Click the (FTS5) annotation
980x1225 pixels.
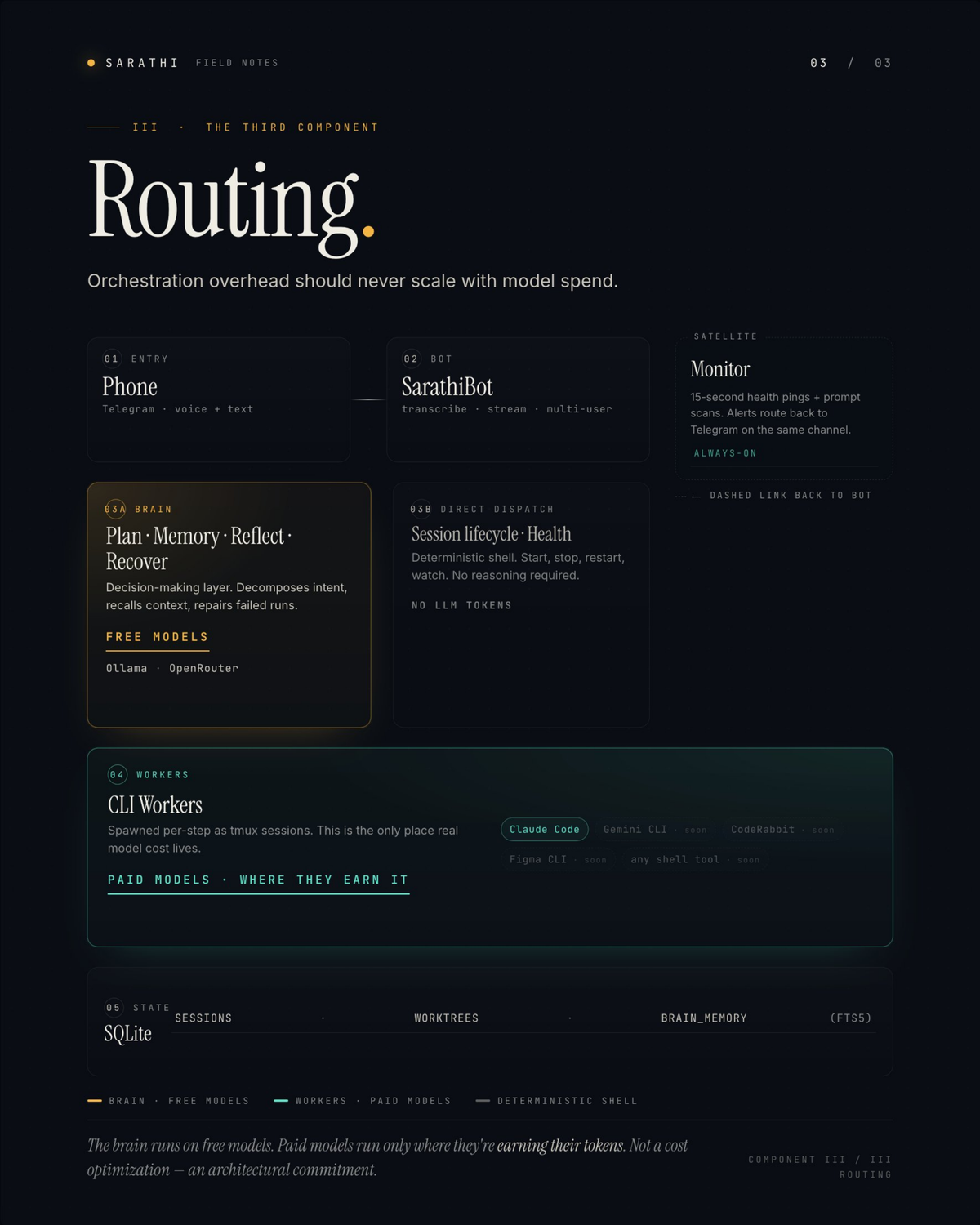tap(851, 1018)
